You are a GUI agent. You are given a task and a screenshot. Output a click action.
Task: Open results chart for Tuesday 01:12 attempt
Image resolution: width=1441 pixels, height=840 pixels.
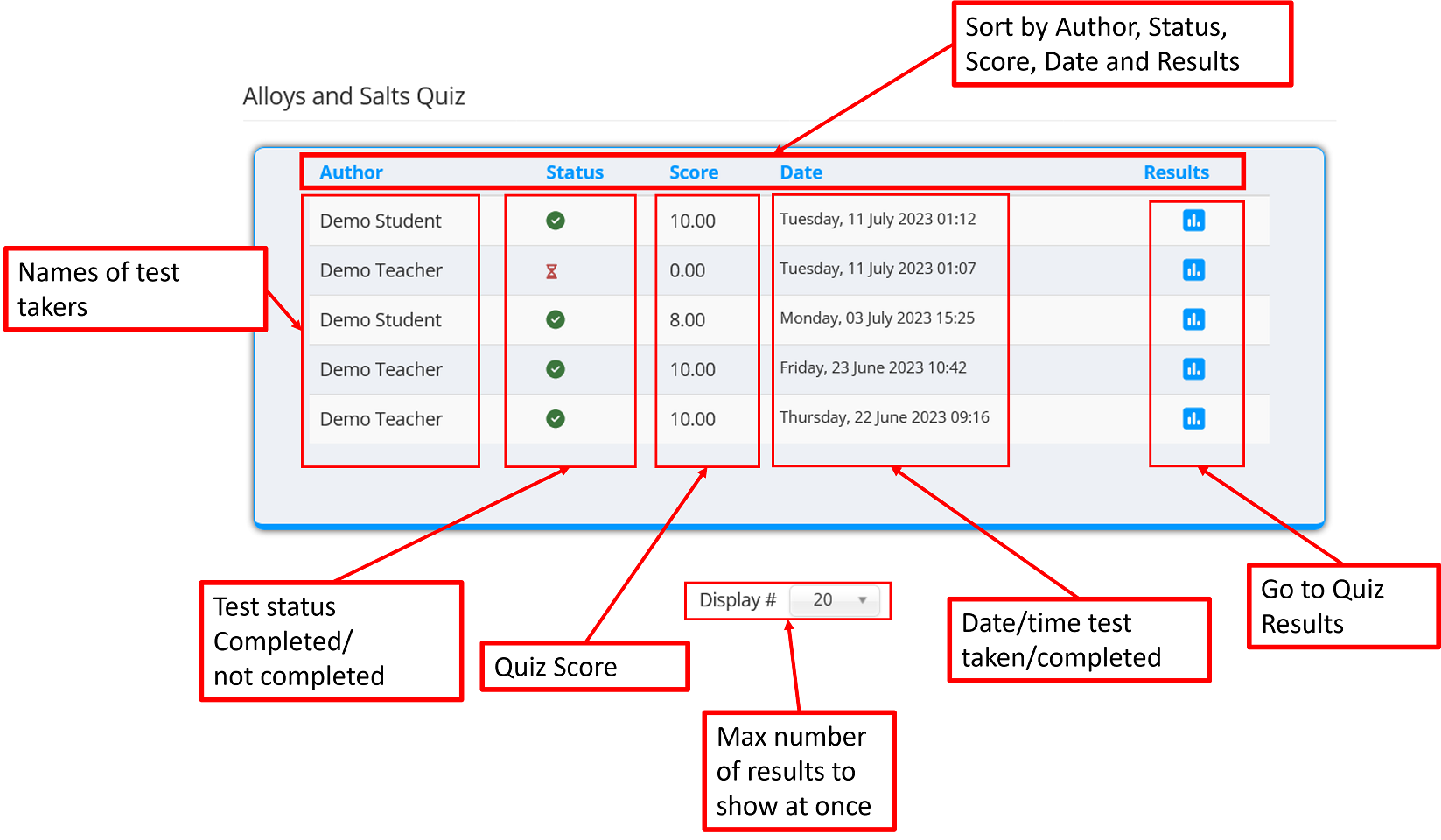(x=1193, y=220)
